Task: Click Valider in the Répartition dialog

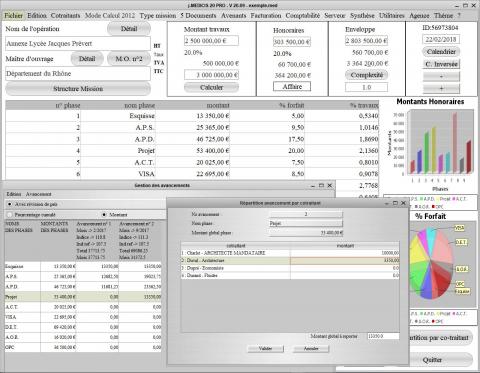Action: coord(265,349)
